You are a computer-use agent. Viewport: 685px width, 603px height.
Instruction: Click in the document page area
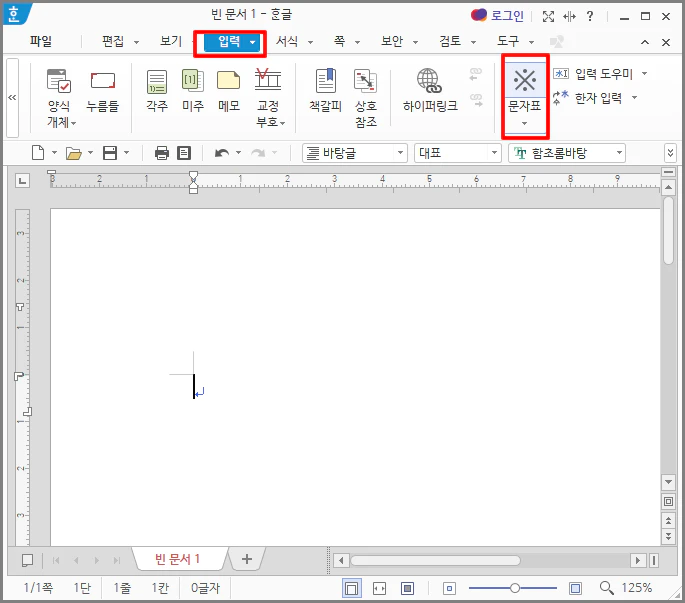click(x=355, y=377)
